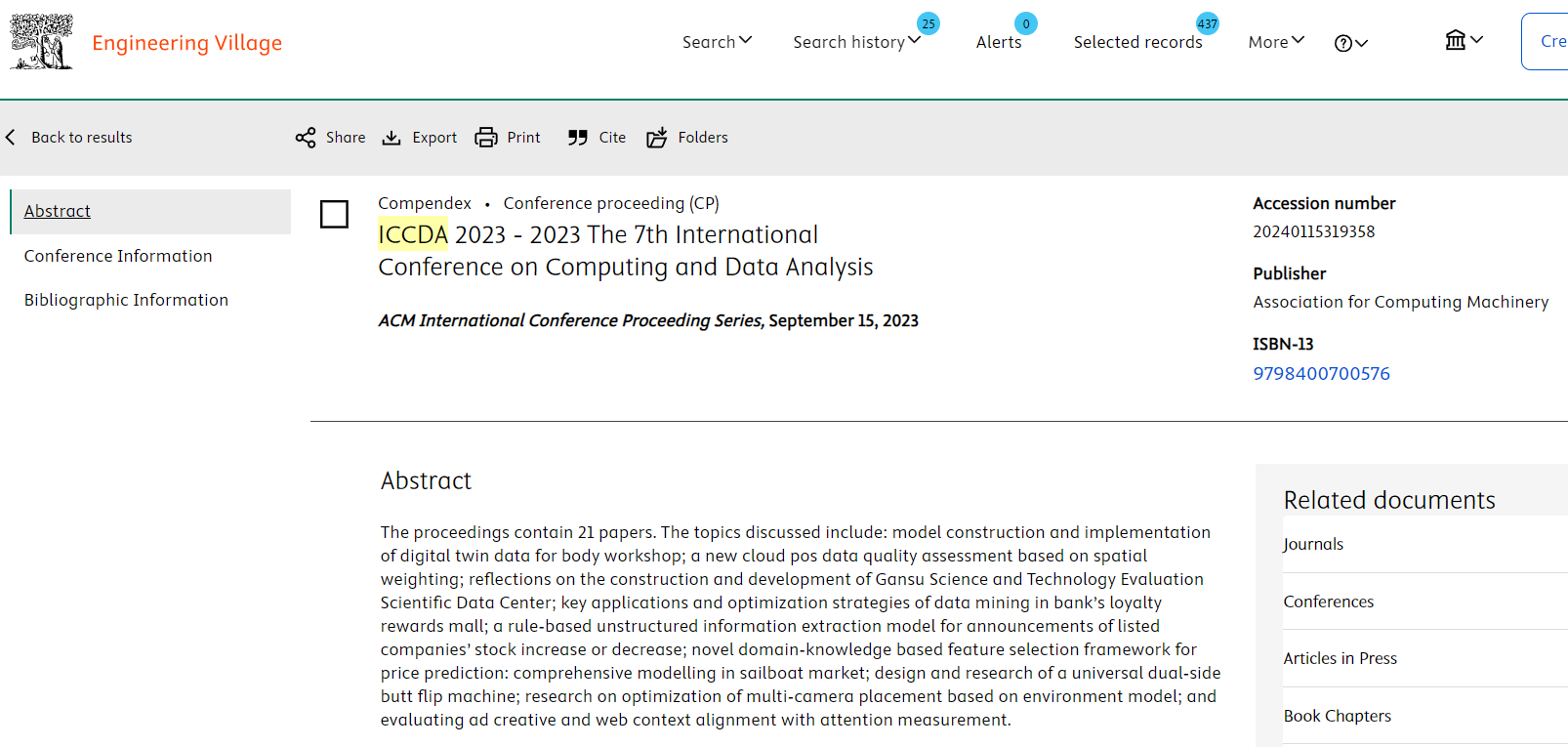This screenshot has height=747, width=1568.
Task: Open related Articles in Press
Action: 1340,658
